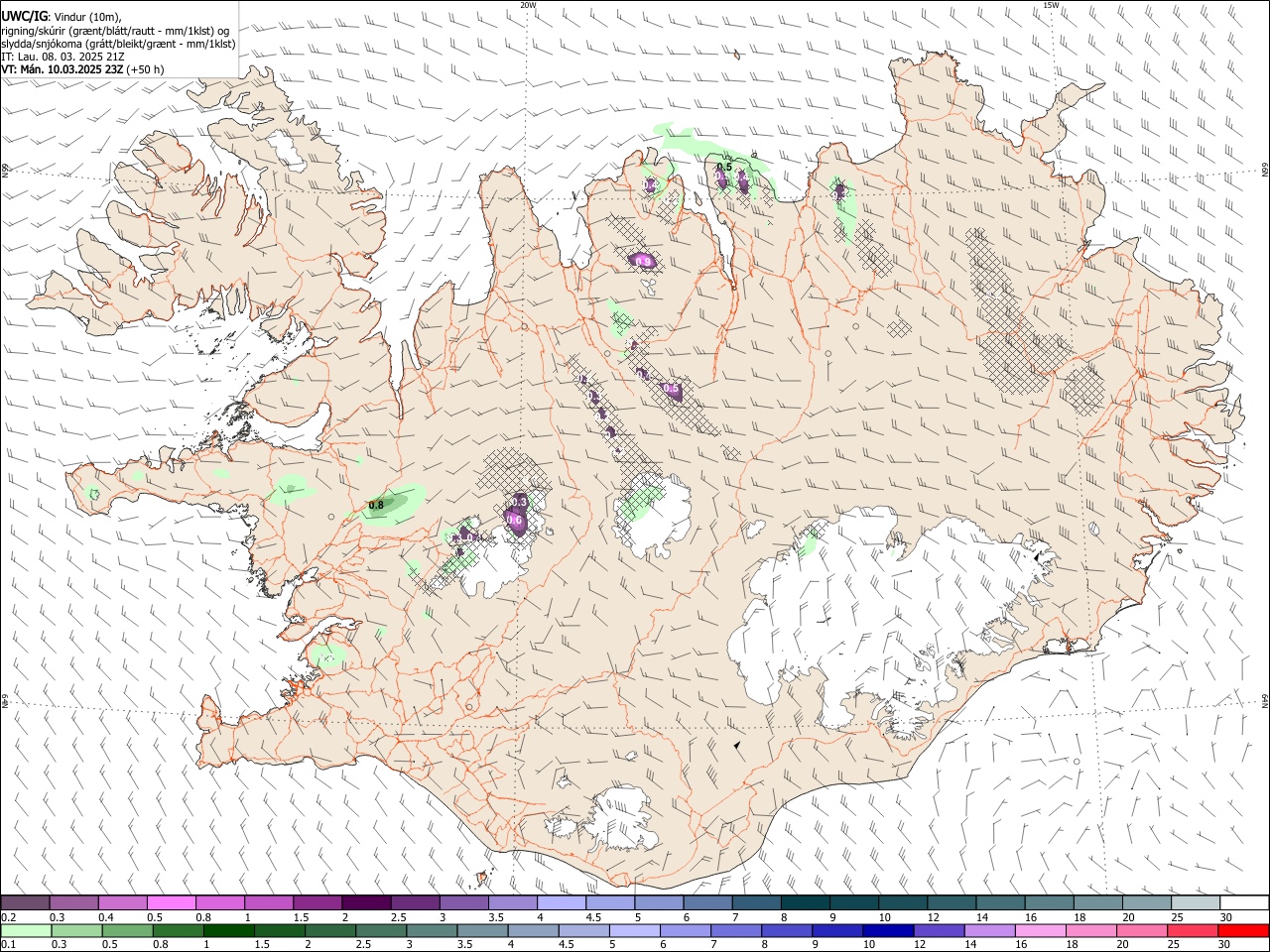Click the '0.6' value on the purple snow patch
The image size is (1270, 952).
(514, 520)
